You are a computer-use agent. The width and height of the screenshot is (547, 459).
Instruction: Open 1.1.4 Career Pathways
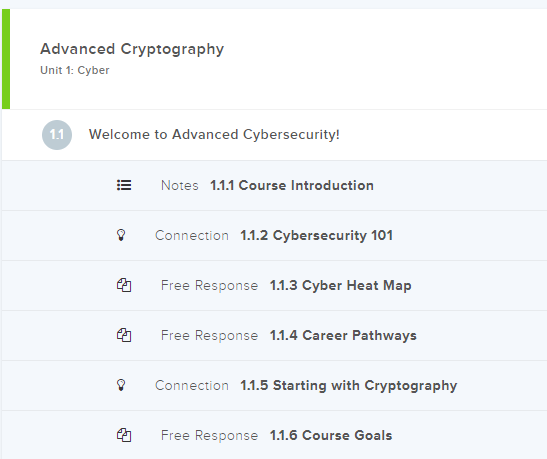coord(343,336)
